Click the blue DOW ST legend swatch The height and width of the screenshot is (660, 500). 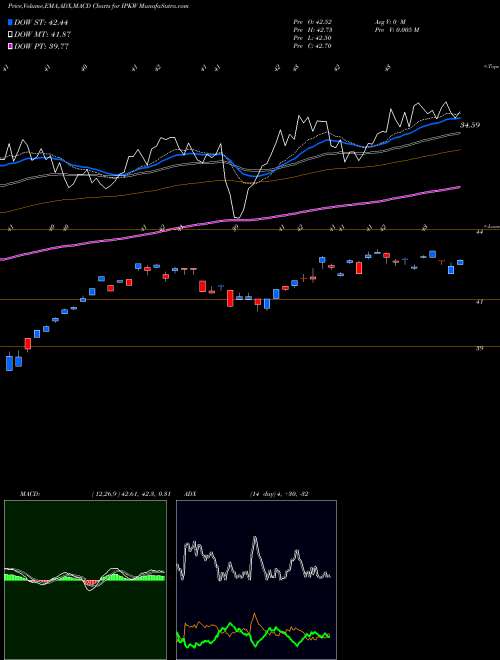(11, 22)
